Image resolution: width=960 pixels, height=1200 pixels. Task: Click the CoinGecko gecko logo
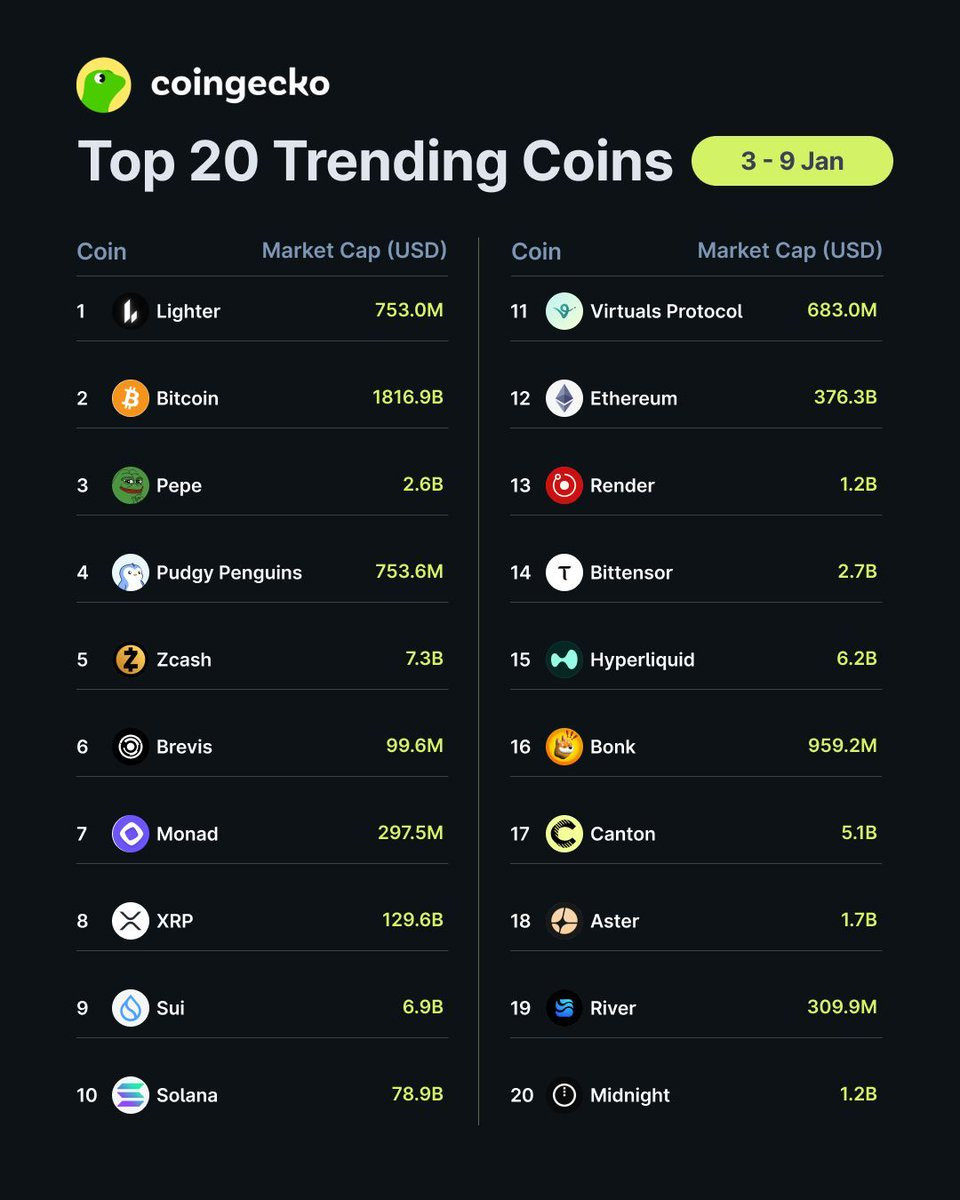pyautogui.click(x=104, y=85)
